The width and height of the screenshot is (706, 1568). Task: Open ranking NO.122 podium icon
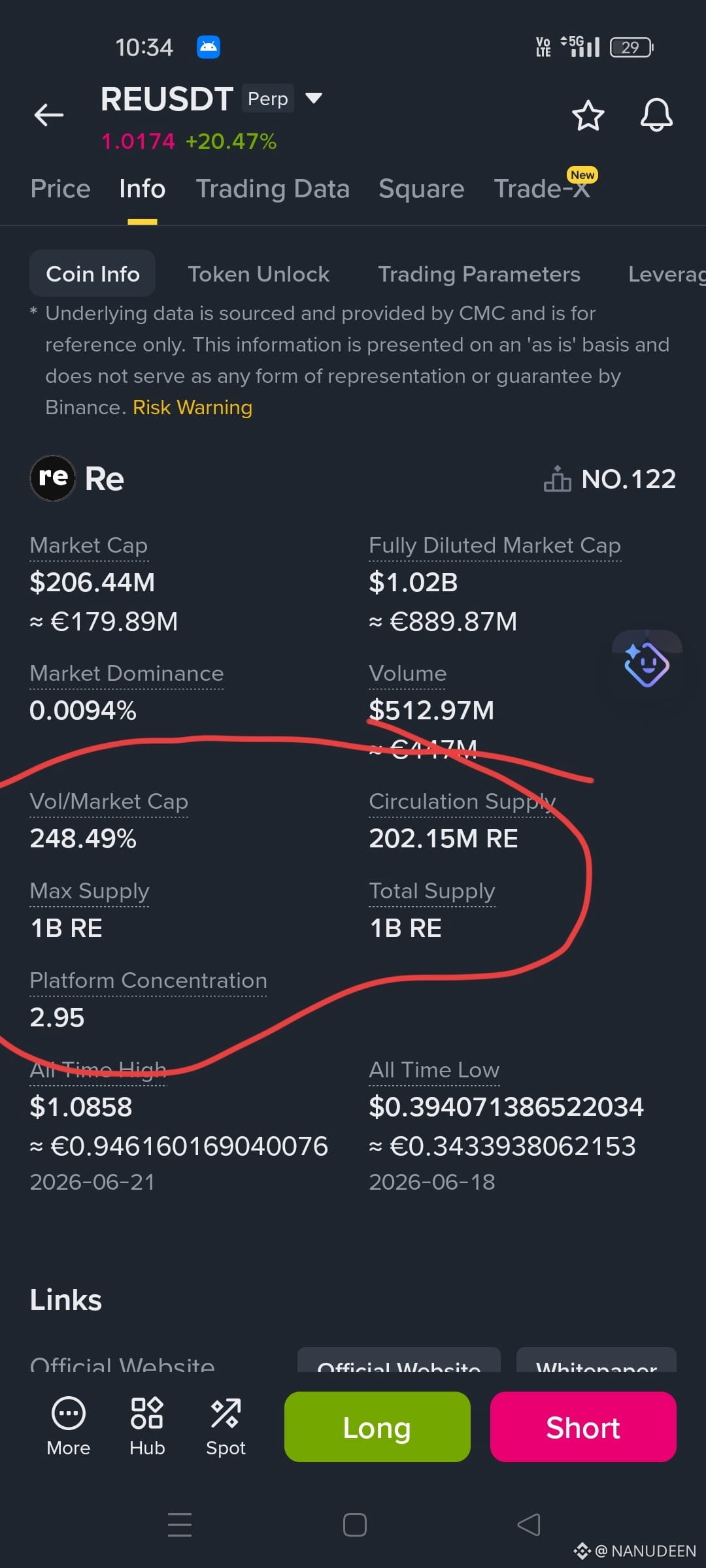[x=557, y=478]
